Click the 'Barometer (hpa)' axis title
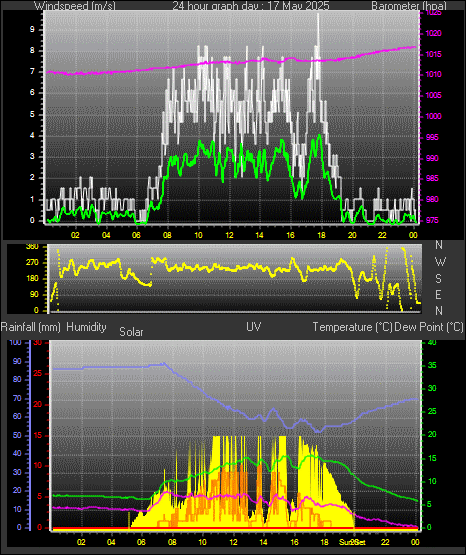Screen dimensions: 466x555 click(409, 6)
